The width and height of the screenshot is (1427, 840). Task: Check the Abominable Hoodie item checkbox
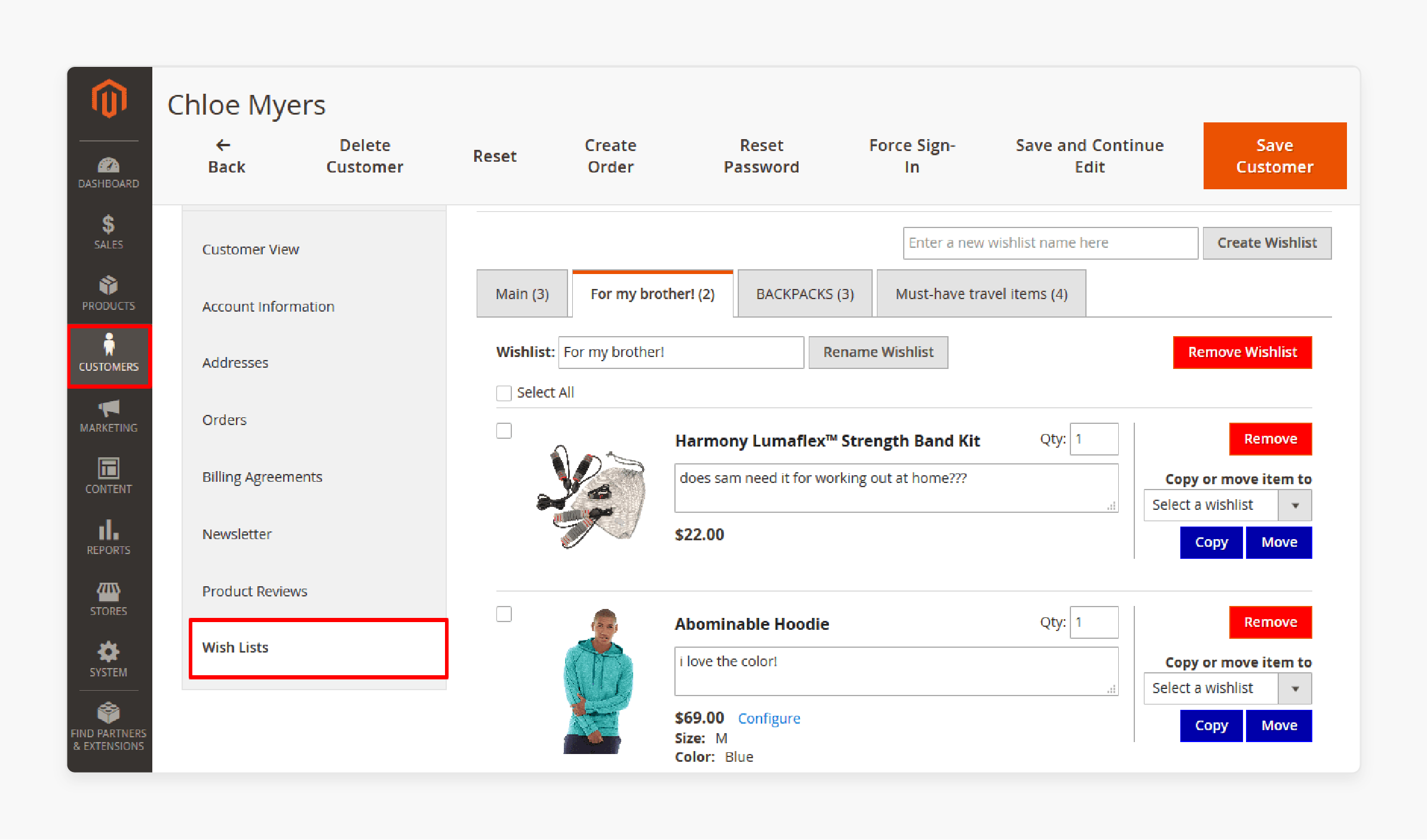tap(504, 614)
